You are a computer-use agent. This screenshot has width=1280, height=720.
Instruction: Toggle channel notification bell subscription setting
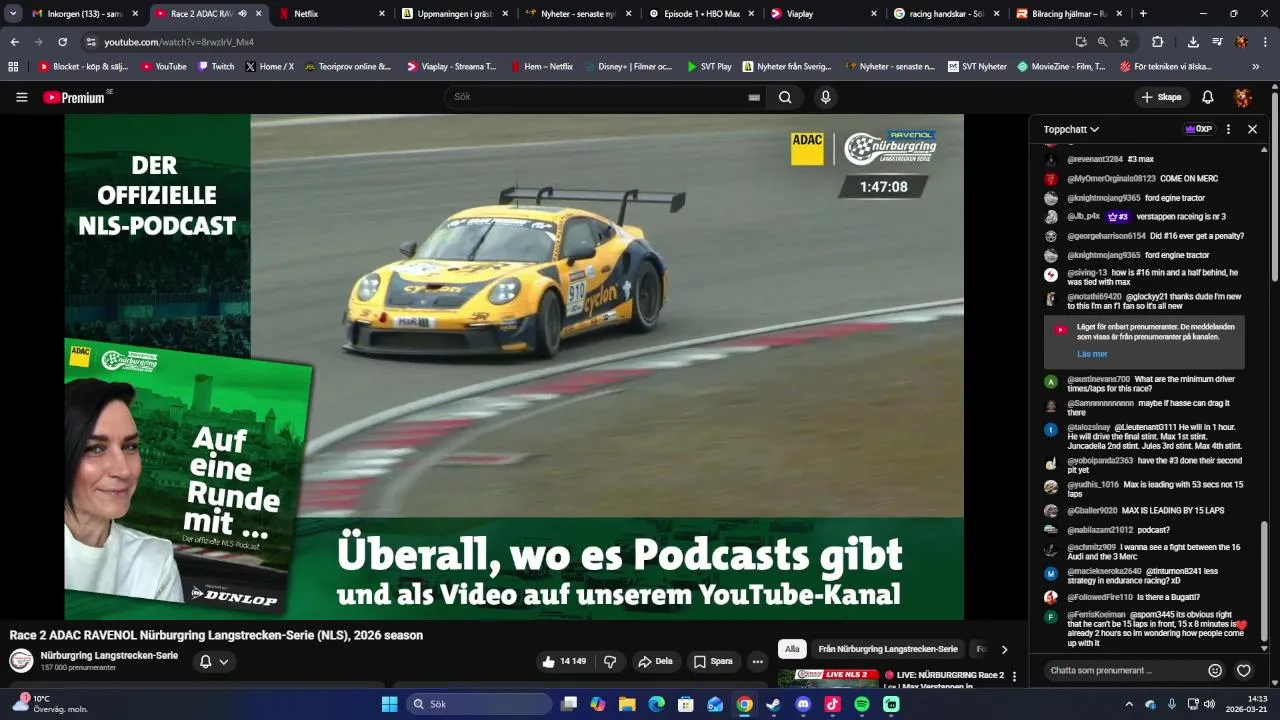pos(214,661)
